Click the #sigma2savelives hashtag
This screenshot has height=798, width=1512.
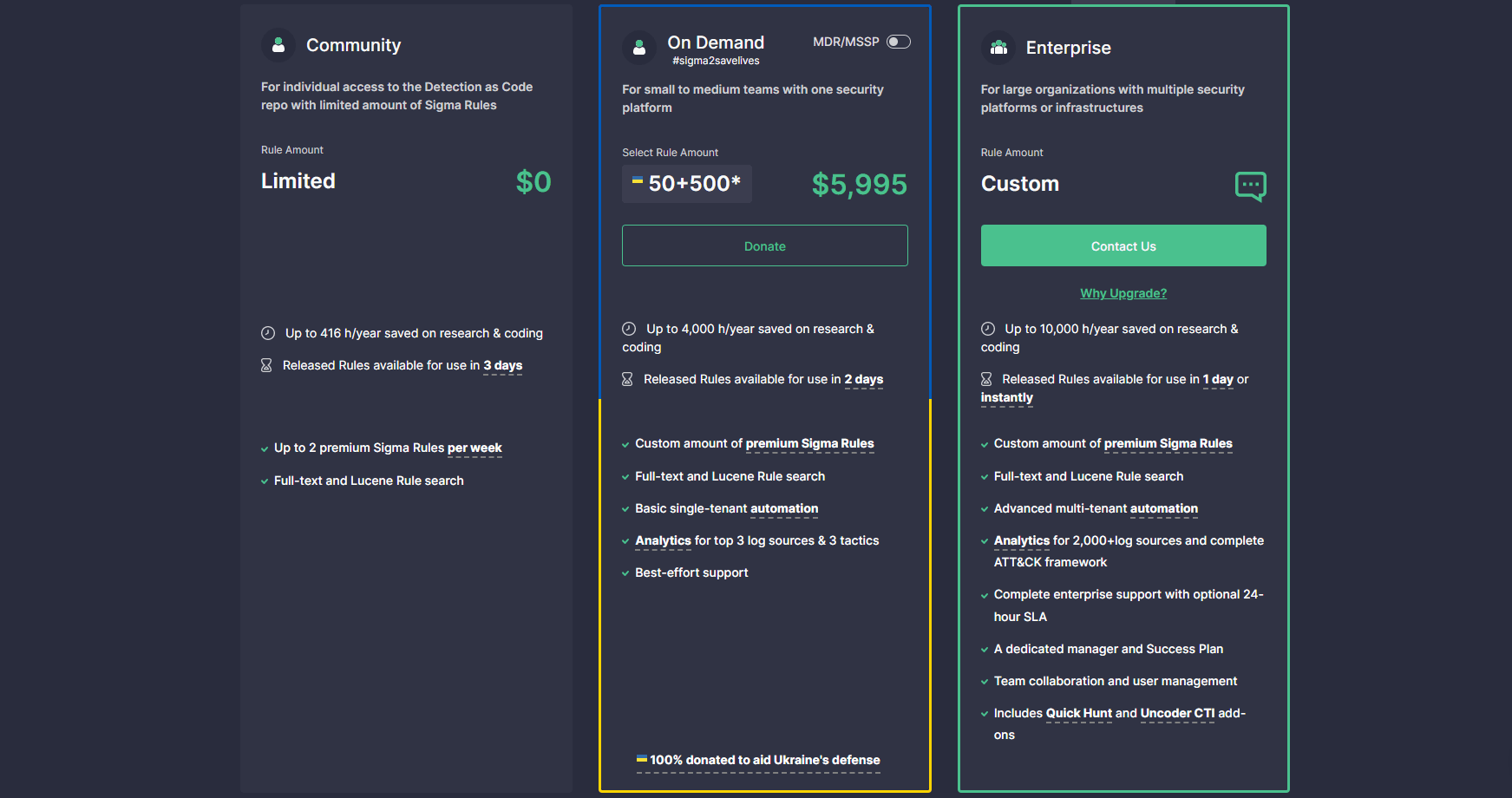(716, 61)
